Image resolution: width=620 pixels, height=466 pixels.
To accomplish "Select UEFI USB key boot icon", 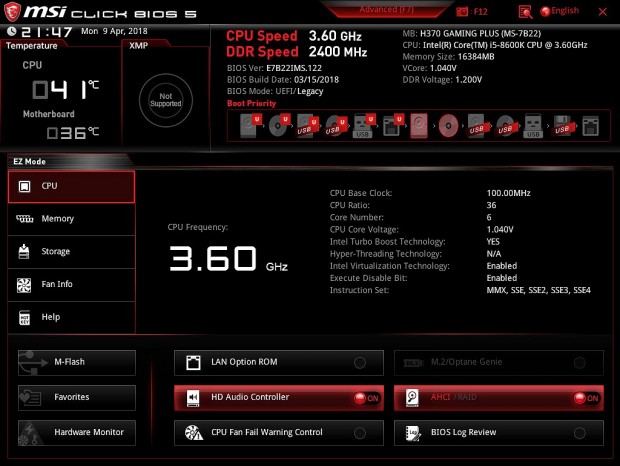I will [x=363, y=126].
